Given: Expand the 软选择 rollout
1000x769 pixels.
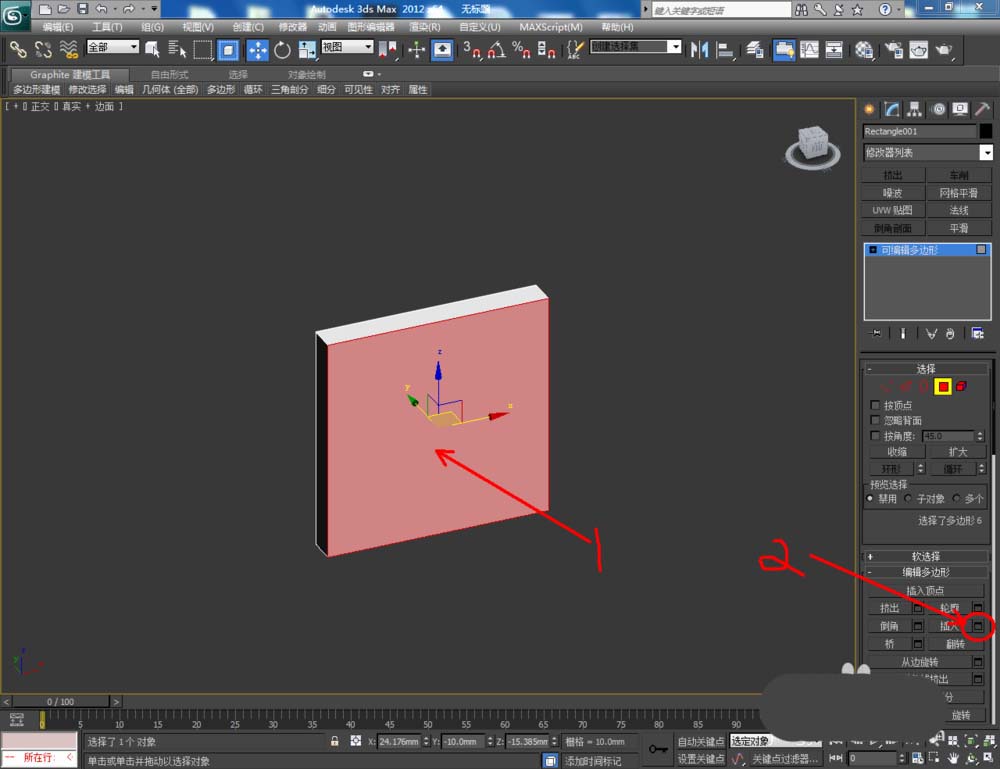Looking at the screenshot, I should click(x=925, y=556).
